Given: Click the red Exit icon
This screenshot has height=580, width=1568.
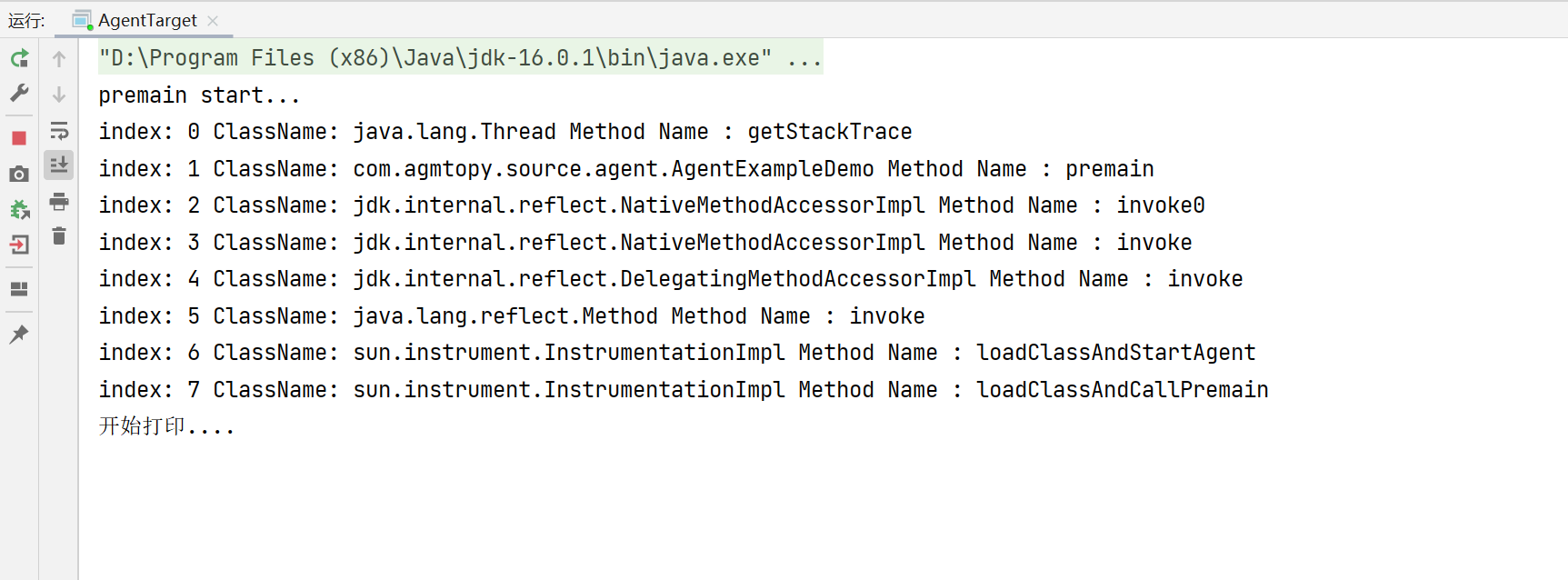Looking at the screenshot, I should click(x=19, y=245).
